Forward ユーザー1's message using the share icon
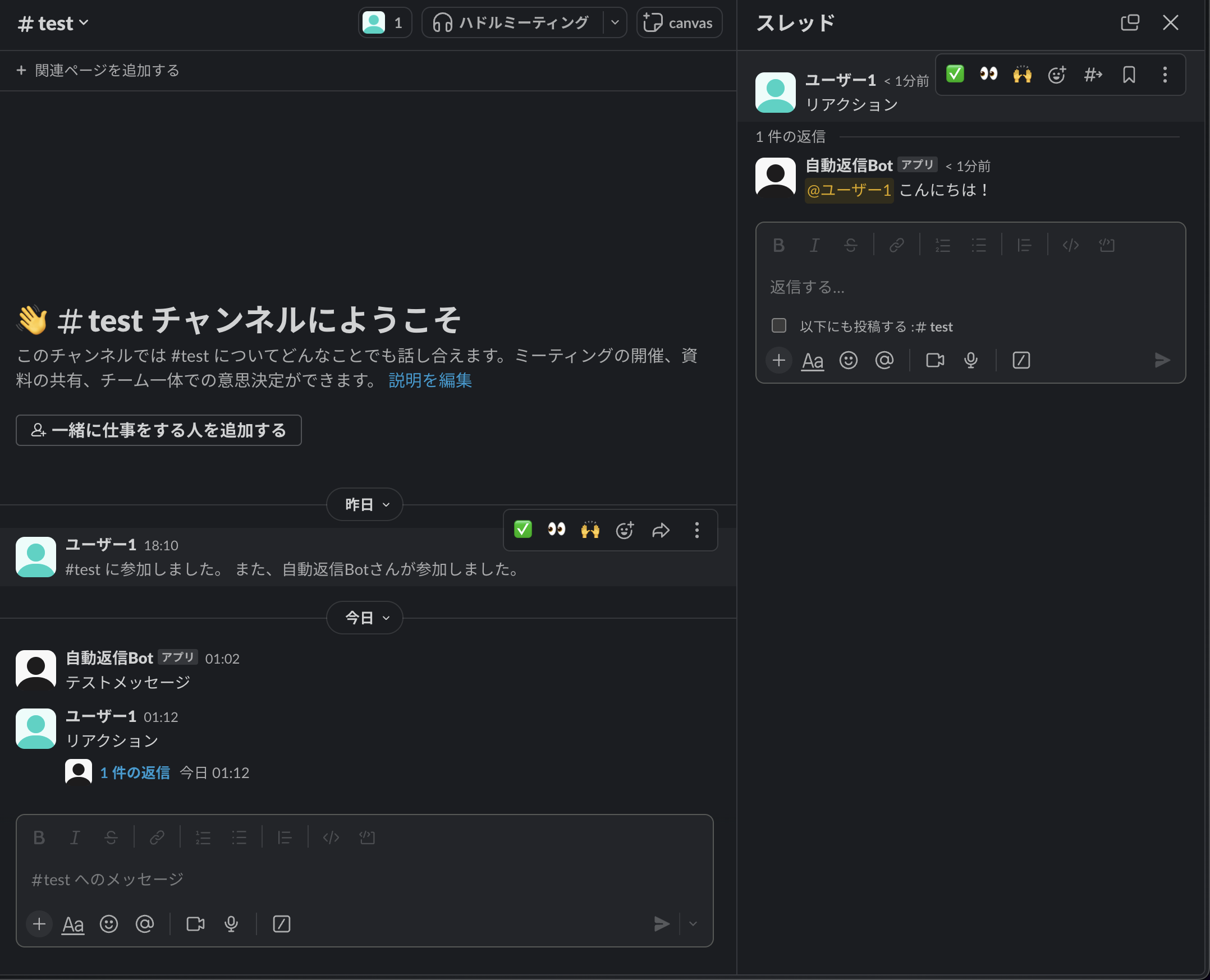Viewport: 1210px width, 980px height. tap(661, 530)
